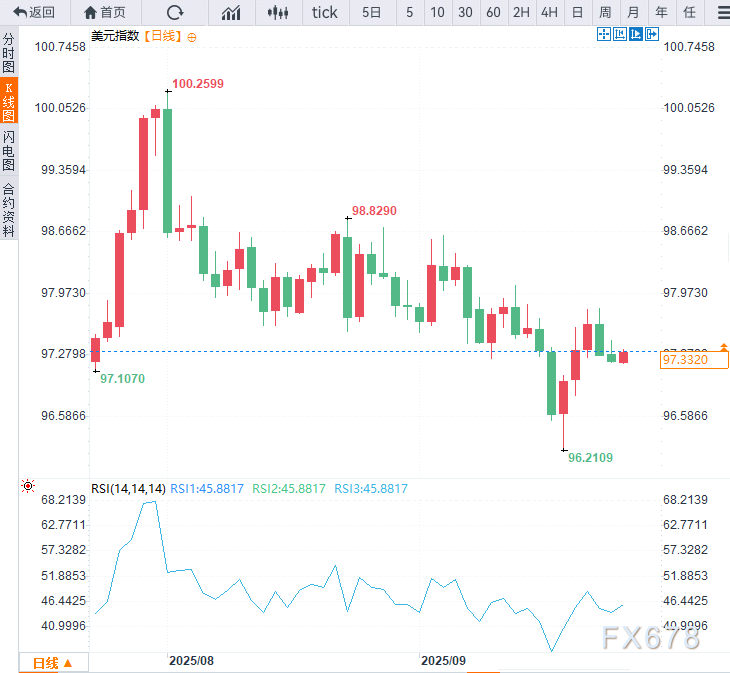Toggle the filled axis-play chart icon

click(636, 35)
